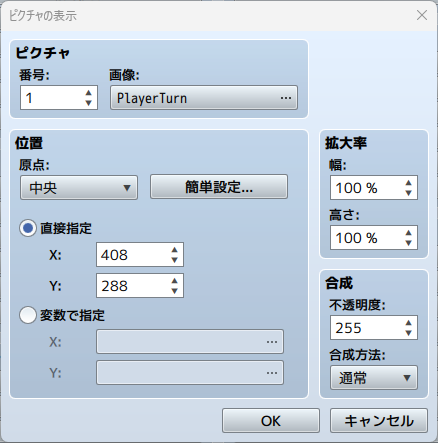The width and height of the screenshot is (438, 443).
Task: Open the 合成方法 blend mode dropdown
Action: [374, 378]
